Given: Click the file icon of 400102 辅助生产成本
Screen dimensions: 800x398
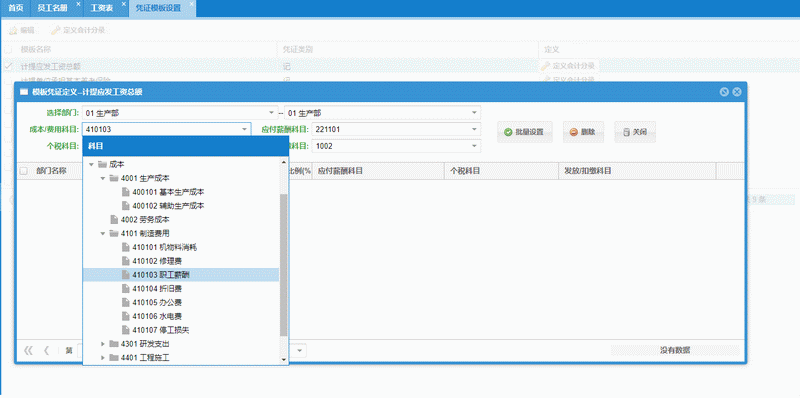Looking at the screenshot, I should coord(126,206).
